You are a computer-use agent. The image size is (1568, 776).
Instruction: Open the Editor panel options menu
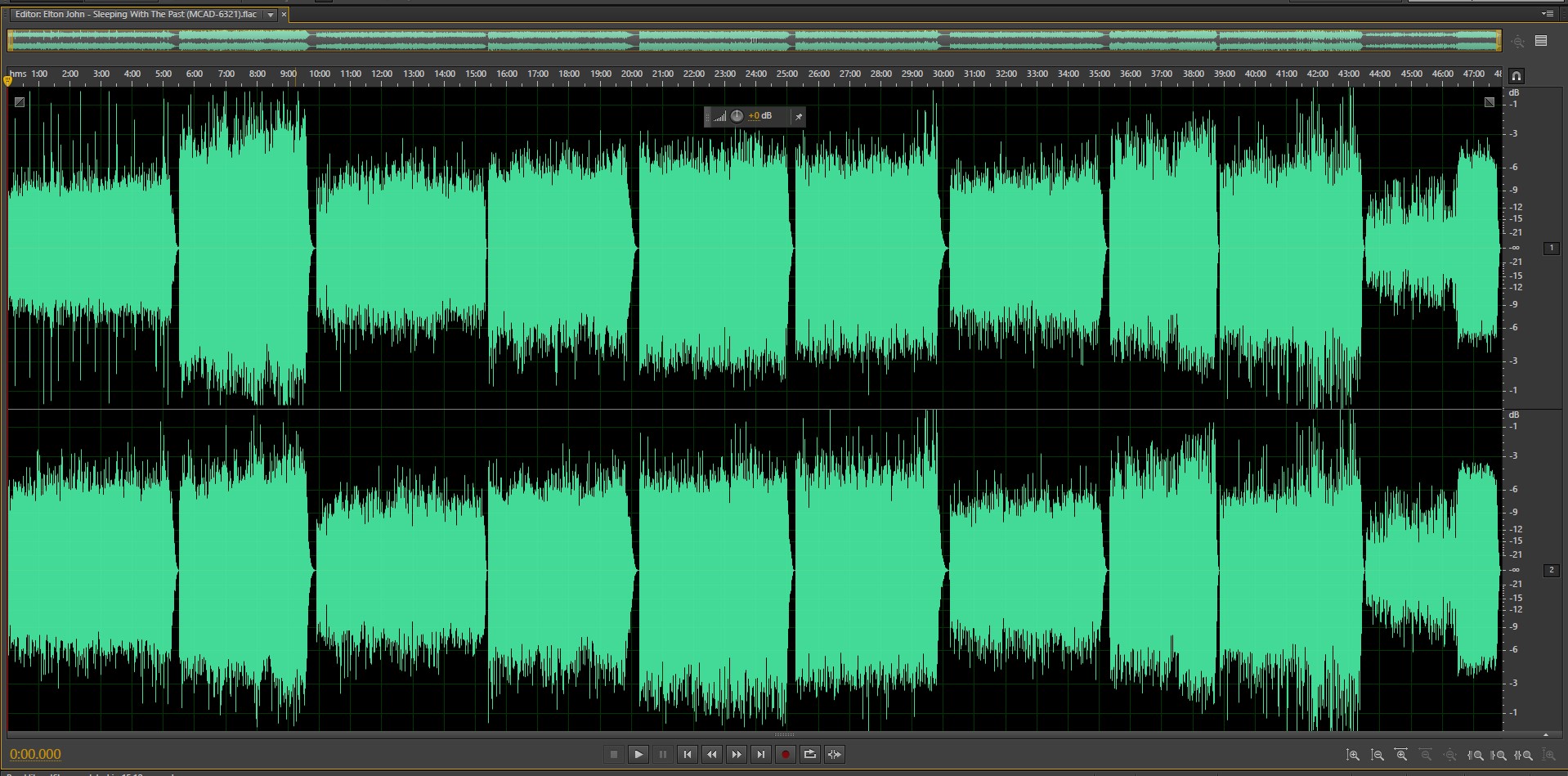point(1547,14)
